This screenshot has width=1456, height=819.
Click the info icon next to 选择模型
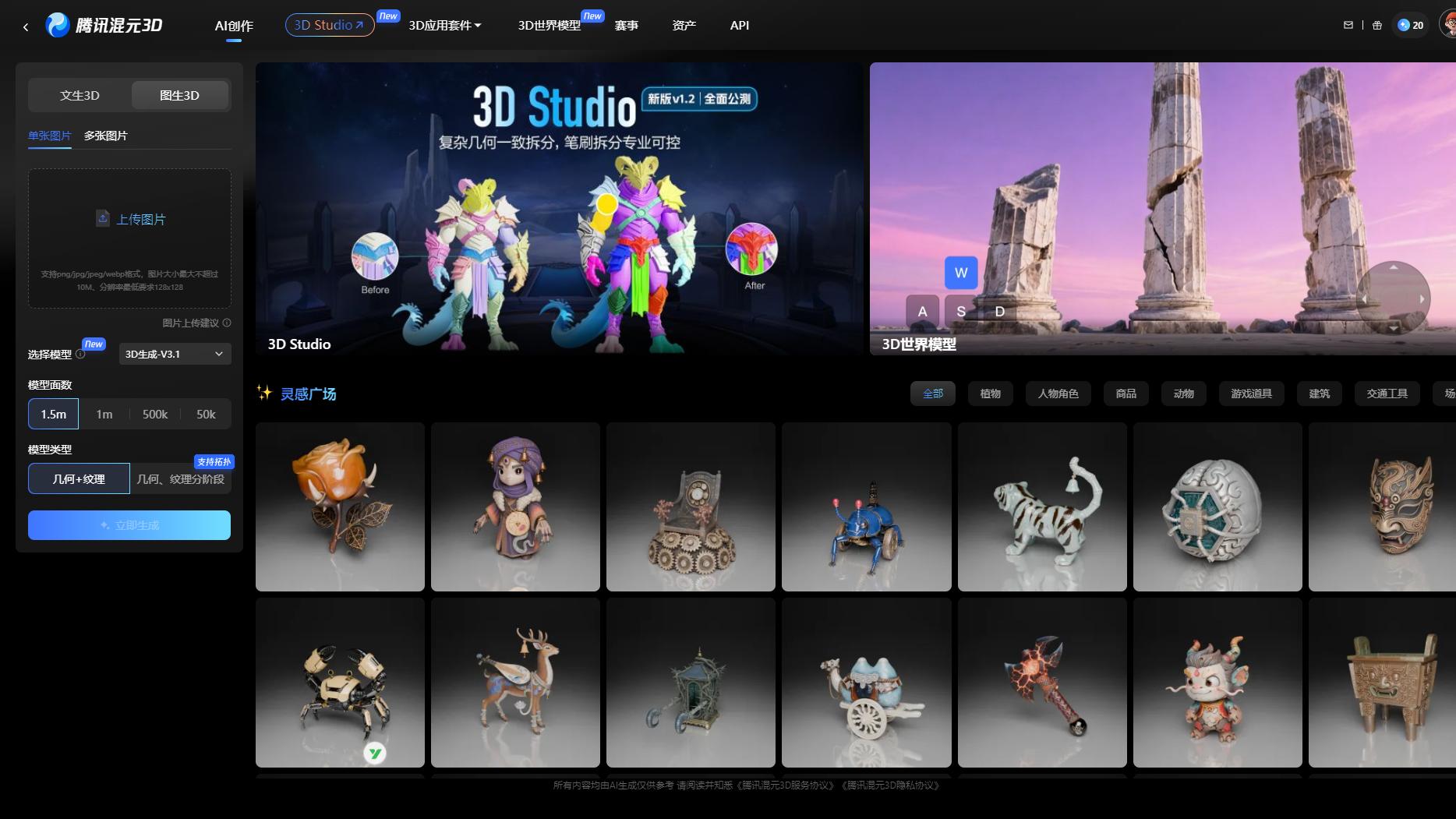tap(80, 354)
